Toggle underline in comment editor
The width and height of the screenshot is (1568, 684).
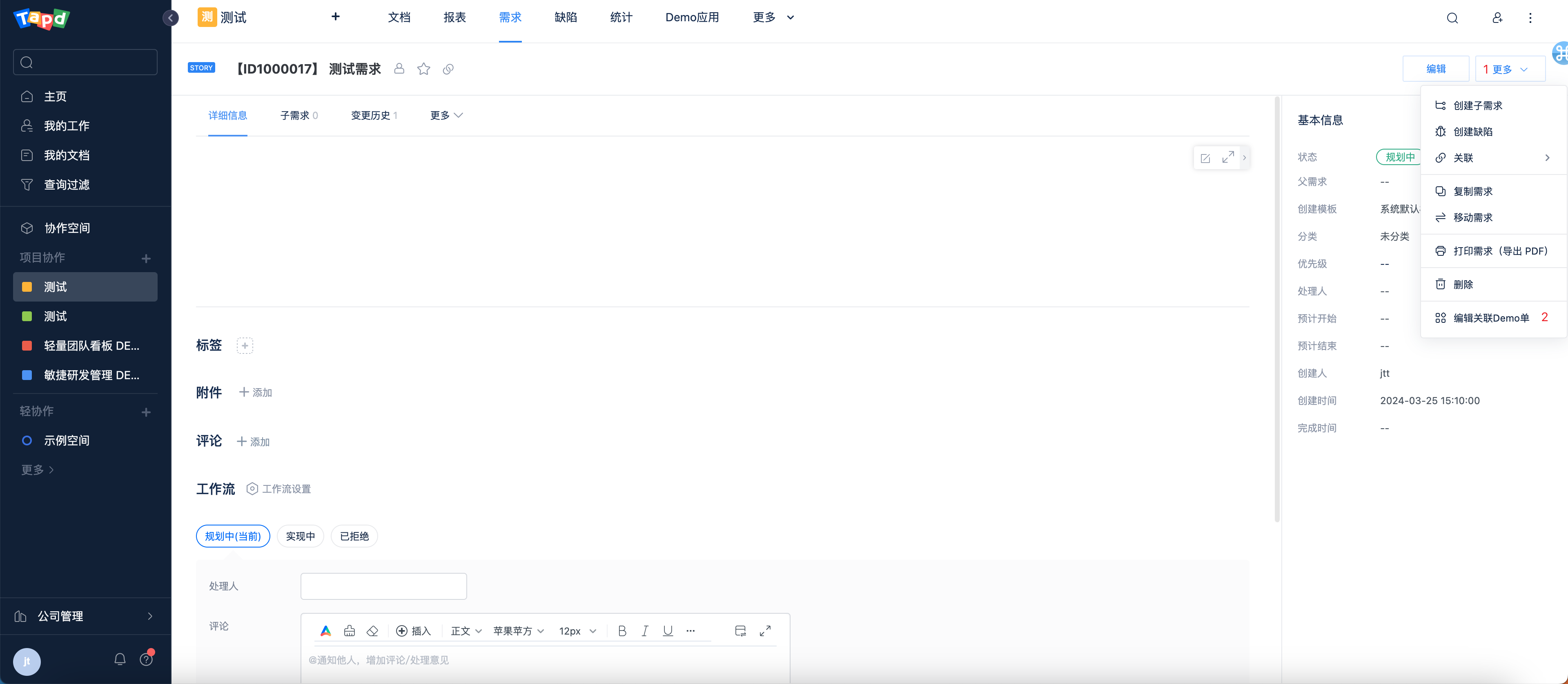(x=668, y=631)
